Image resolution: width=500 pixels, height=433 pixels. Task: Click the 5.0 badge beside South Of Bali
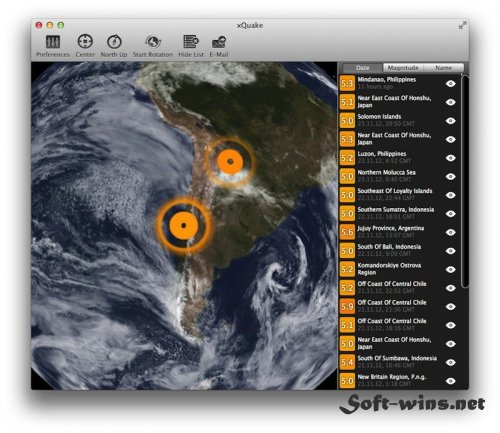click(347, 251)
